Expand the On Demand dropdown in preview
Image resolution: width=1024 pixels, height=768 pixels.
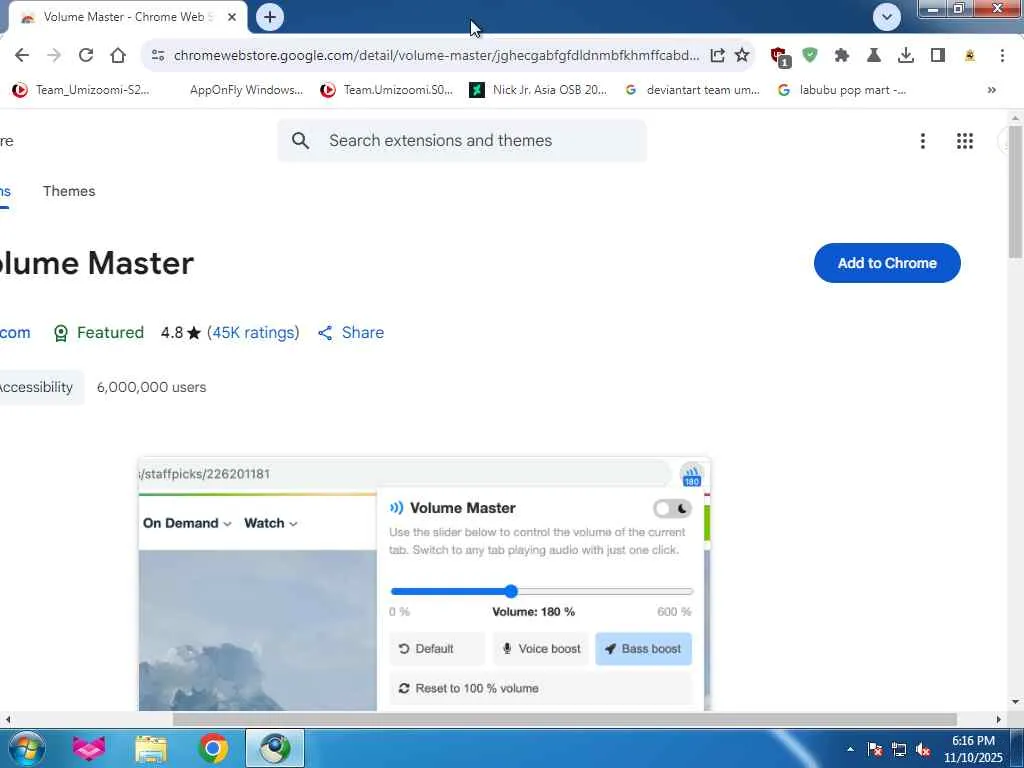coord(187,523)
